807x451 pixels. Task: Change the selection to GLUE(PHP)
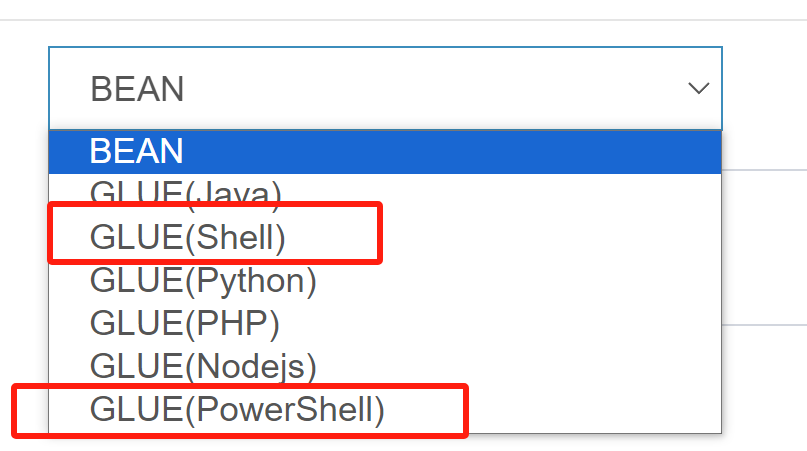(x=185, y=323)
